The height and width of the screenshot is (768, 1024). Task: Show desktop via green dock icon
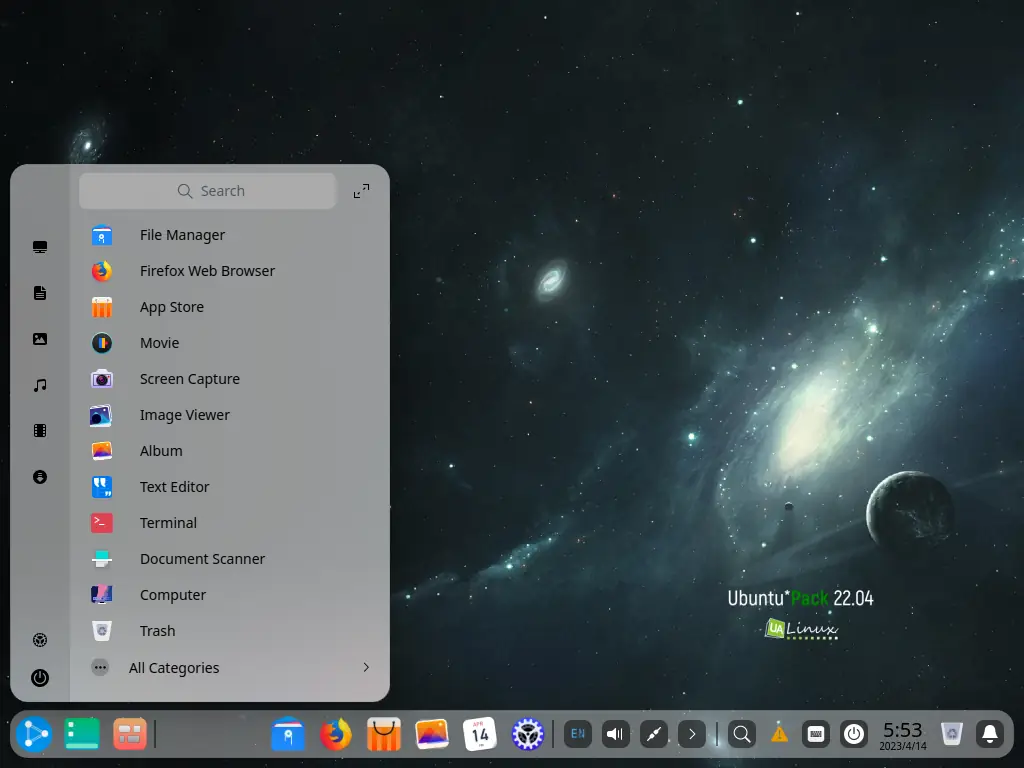coord(82,734)
